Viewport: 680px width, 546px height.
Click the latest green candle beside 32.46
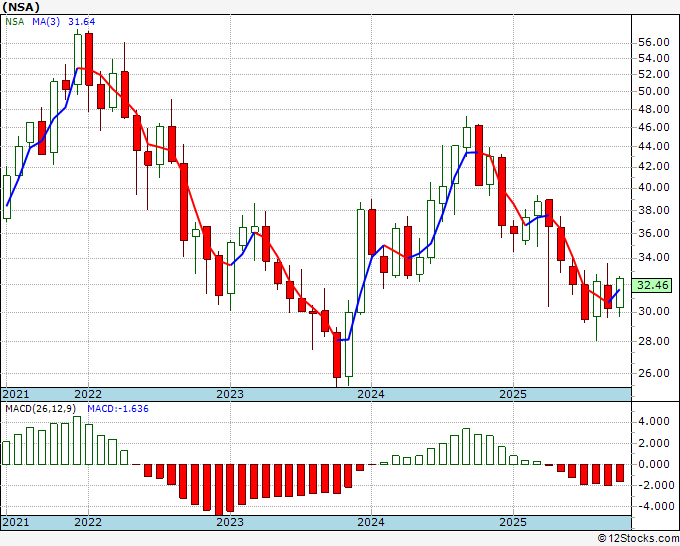coord(620,293)
